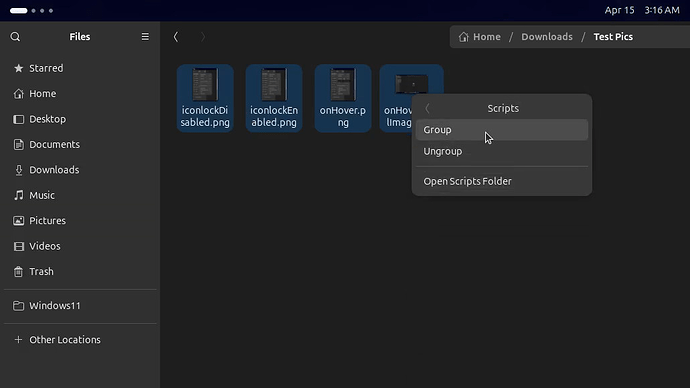This screenshot has width=690, height=388.
Task: Open the hamburger menu beside Files
Action: (145, 37)
